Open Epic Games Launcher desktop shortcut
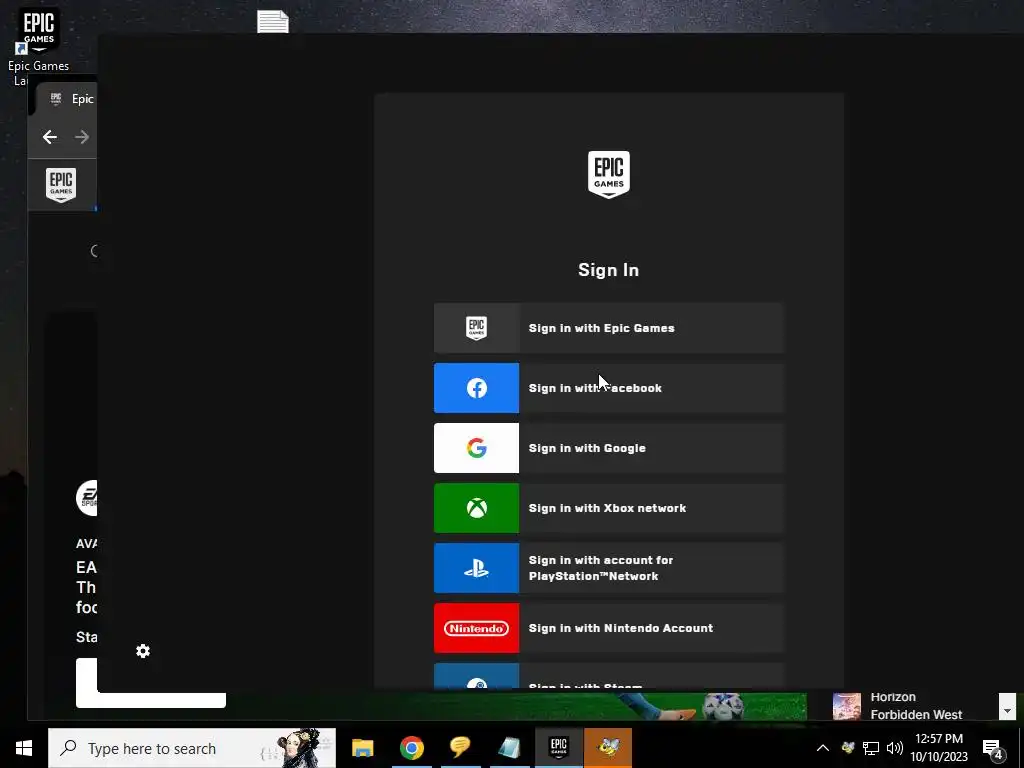This screenshot has width=1024, height=768. click(39, 46)
